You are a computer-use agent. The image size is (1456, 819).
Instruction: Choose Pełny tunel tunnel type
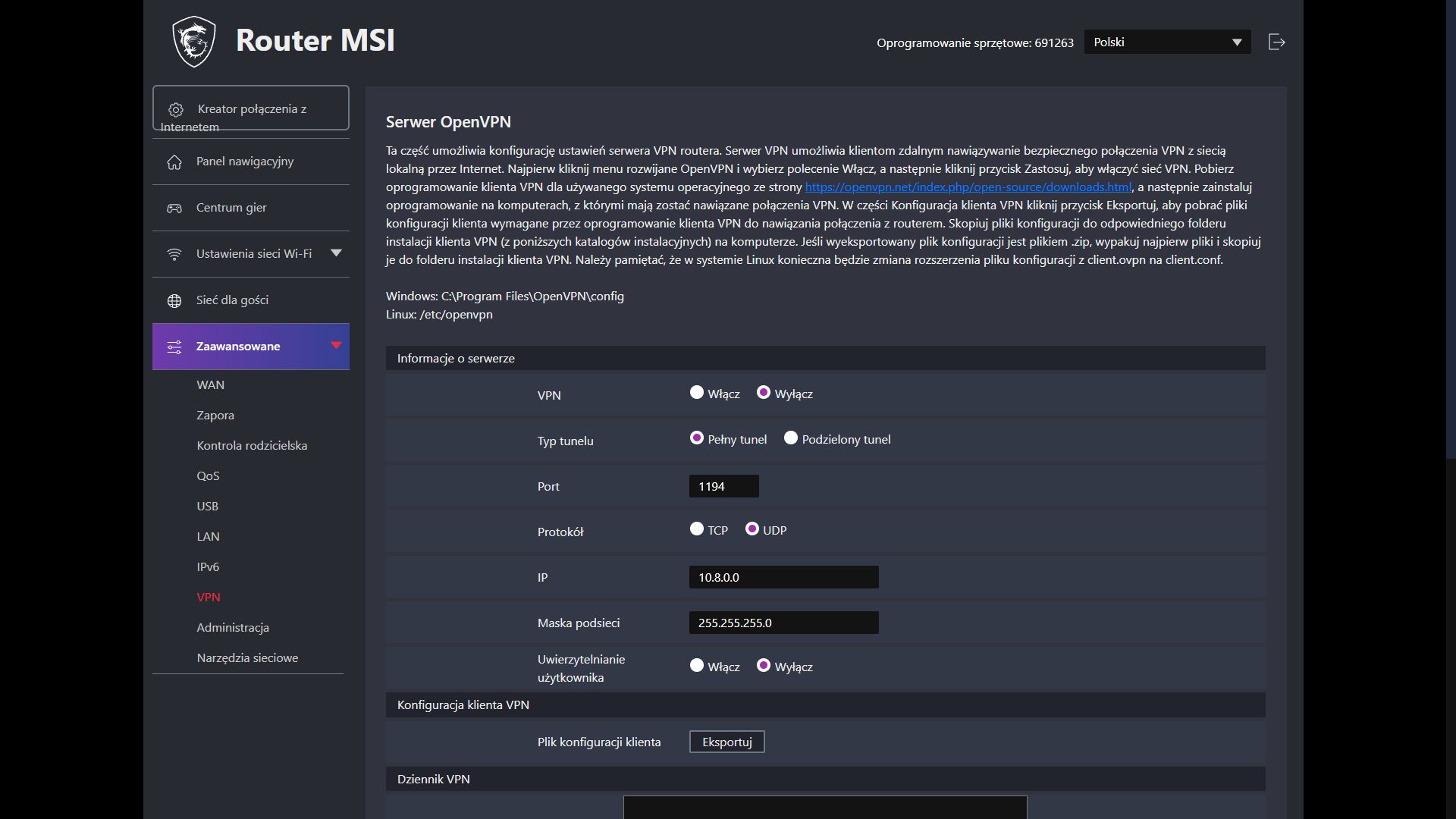click(697, 438)
